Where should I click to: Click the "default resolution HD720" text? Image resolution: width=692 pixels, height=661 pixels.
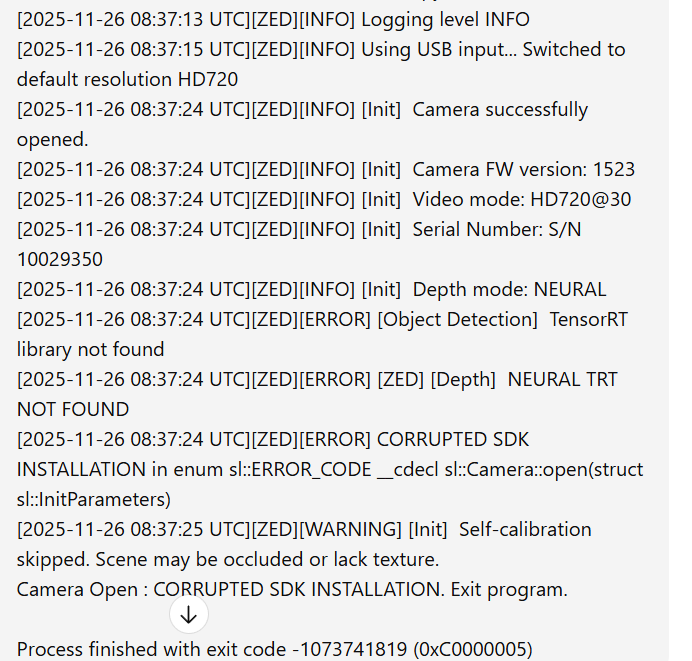point(127,79)
